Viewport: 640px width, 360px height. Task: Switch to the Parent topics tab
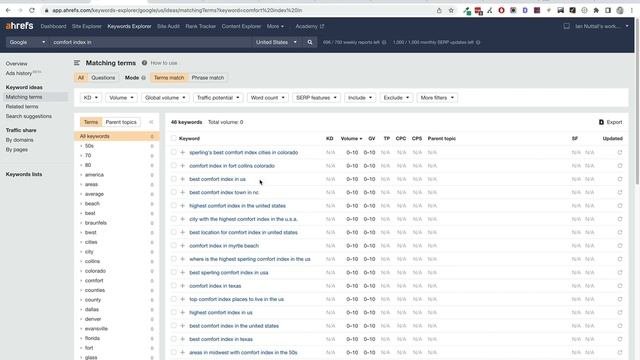click(121, 122)
